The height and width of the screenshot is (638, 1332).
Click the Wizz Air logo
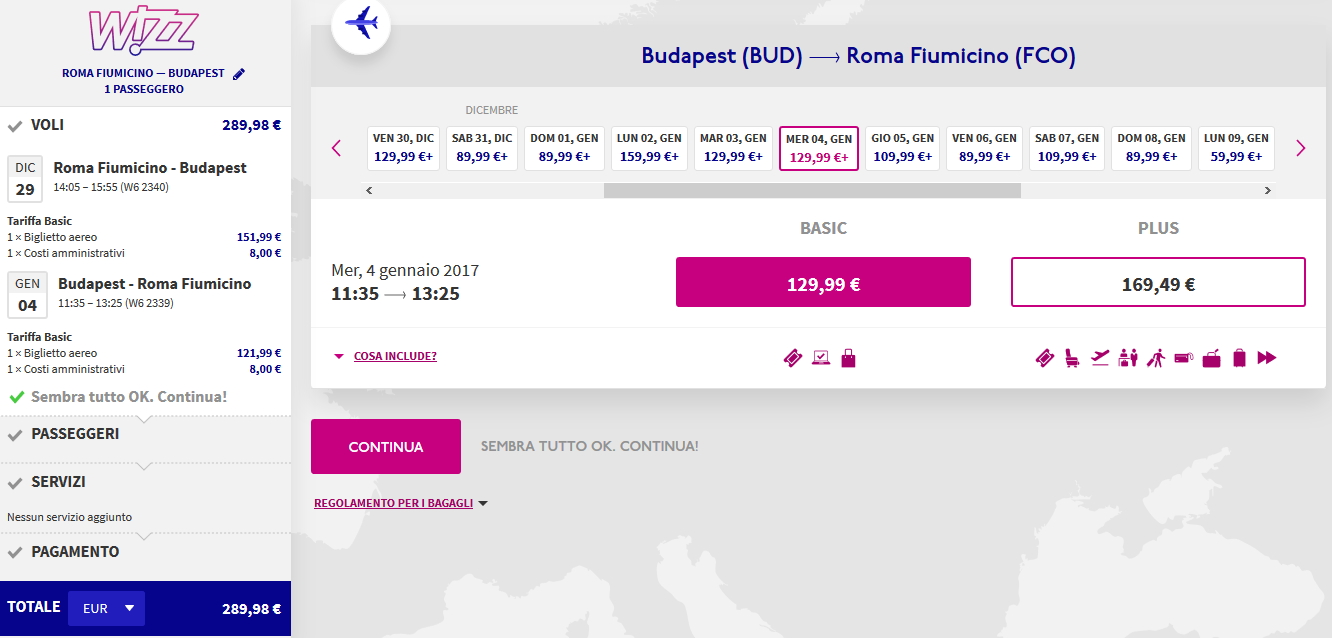pos(143,32)
